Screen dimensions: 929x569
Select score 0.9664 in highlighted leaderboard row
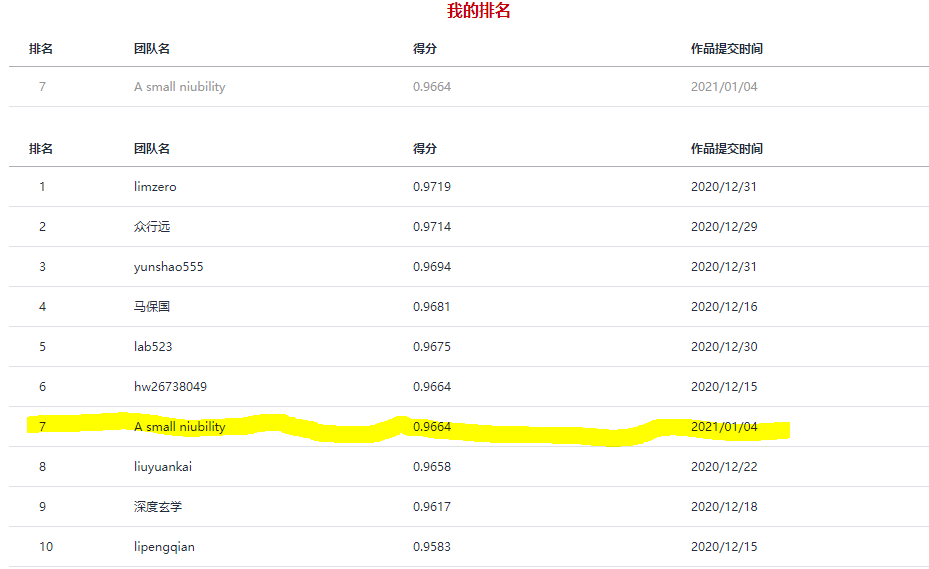[x=432, y=427]
